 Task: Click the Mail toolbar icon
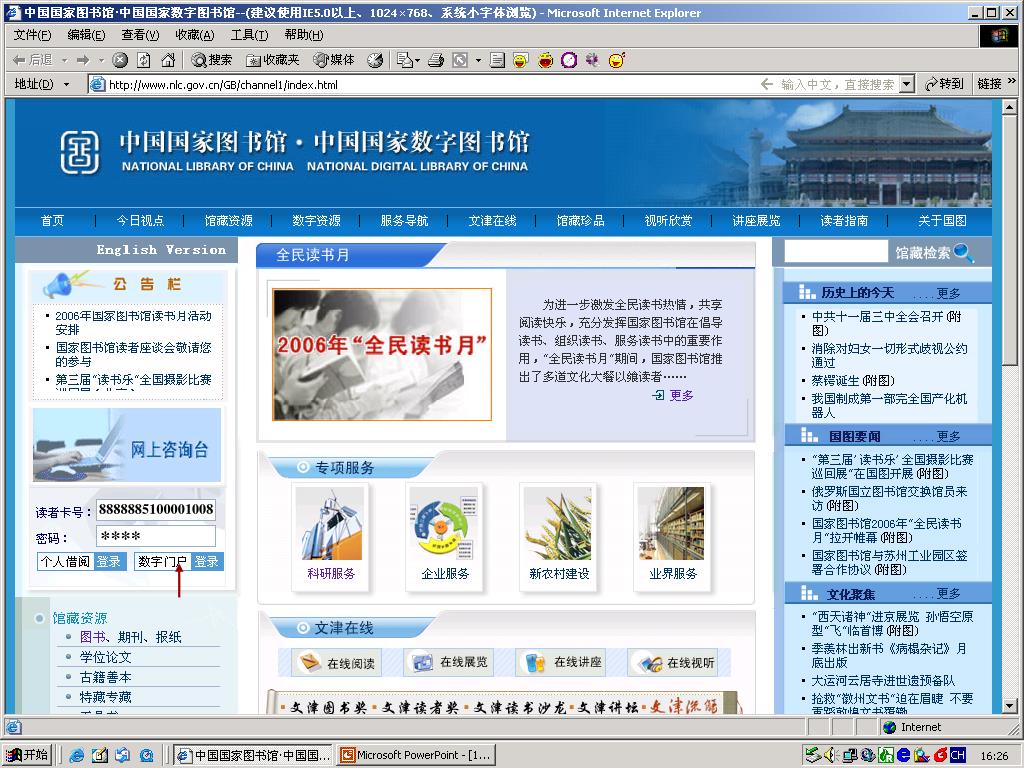404,60
